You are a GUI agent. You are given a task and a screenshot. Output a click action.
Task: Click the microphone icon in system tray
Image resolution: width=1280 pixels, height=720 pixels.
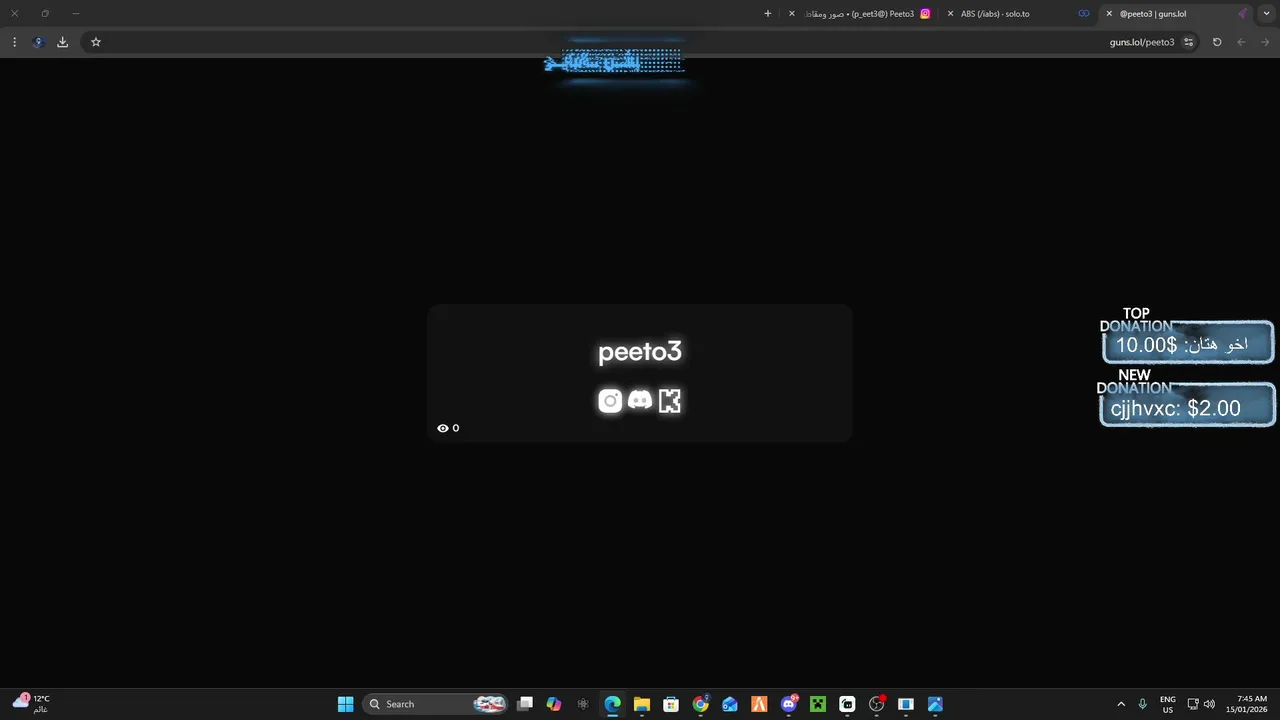(1143, 704)
